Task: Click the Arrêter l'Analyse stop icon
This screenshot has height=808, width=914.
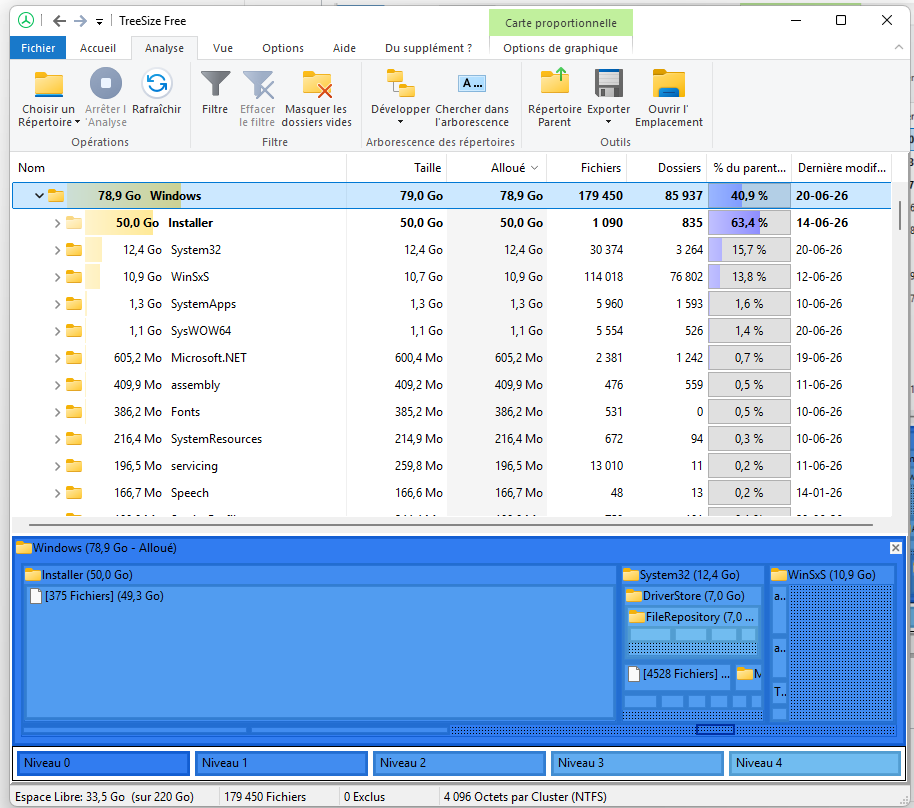Action: (106, 83)
